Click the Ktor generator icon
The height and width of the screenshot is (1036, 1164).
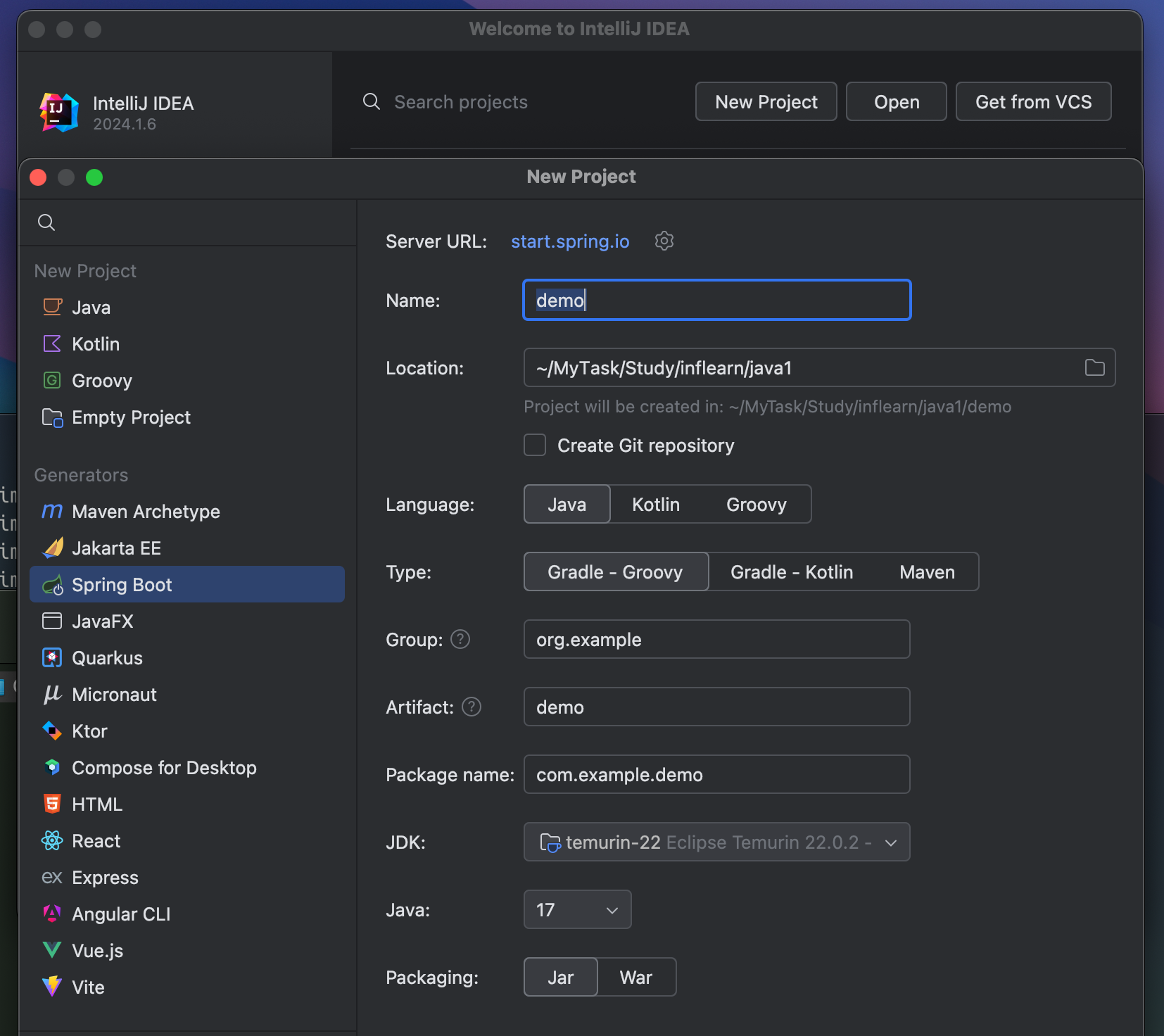53,731
